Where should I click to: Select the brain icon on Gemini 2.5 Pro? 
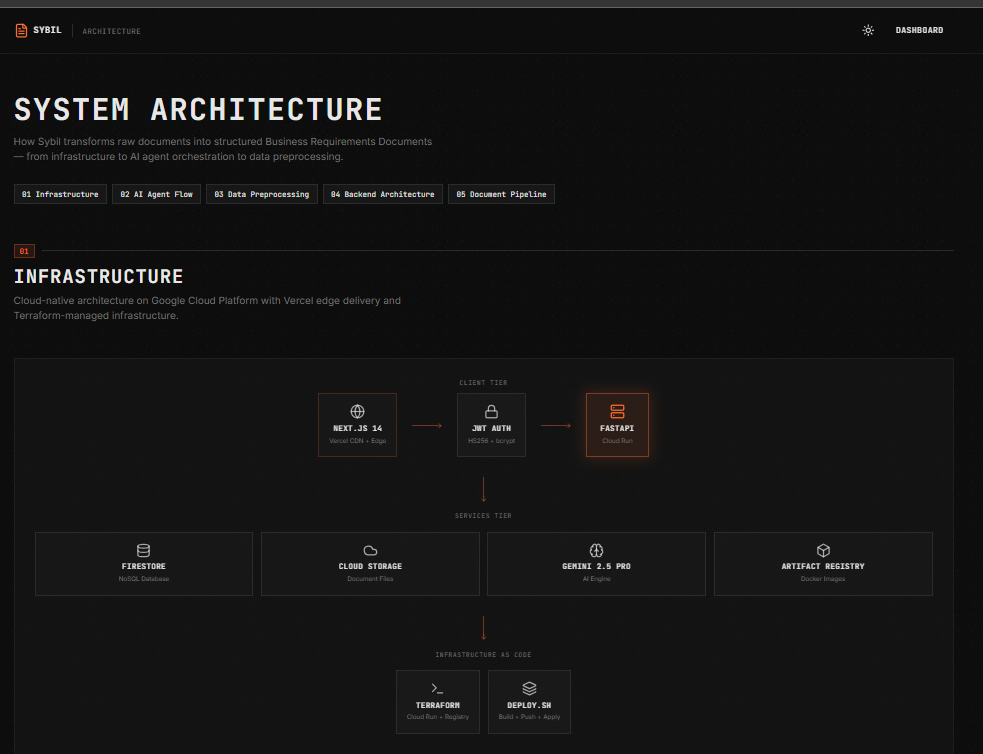(x=596, y=550)
